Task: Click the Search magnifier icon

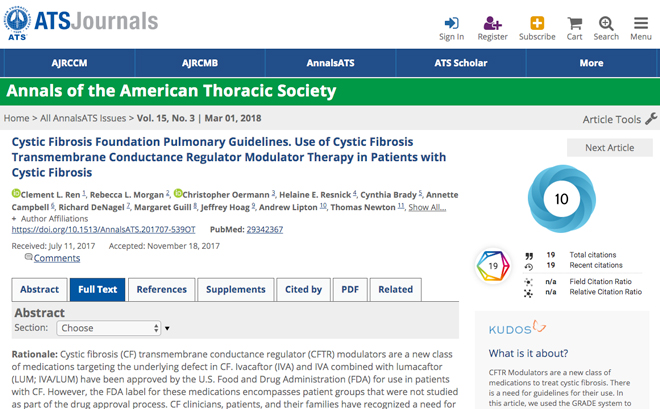Action: 606,23
